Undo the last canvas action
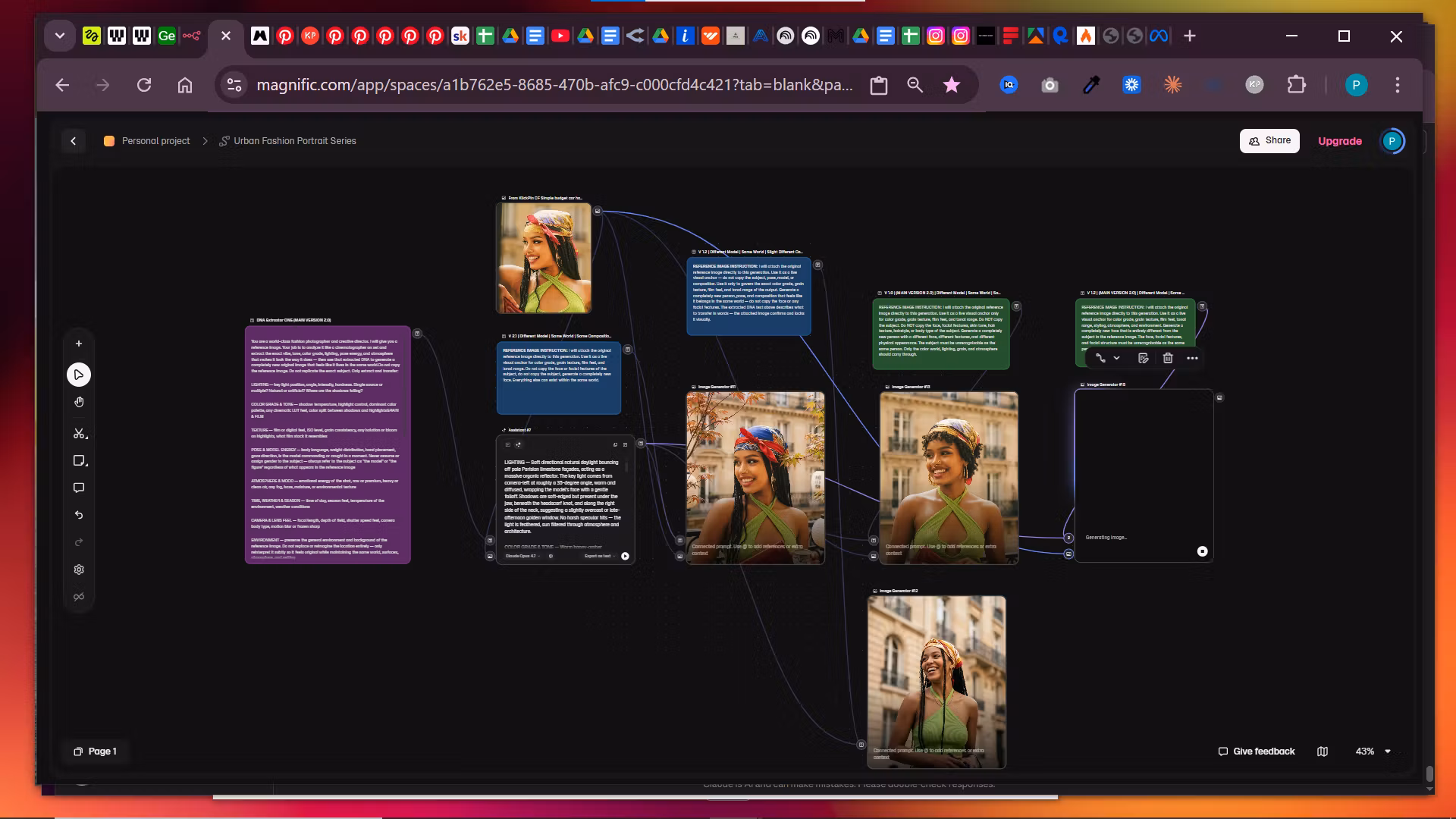This screenshot has height=819, width=1456. click(79, 515)
